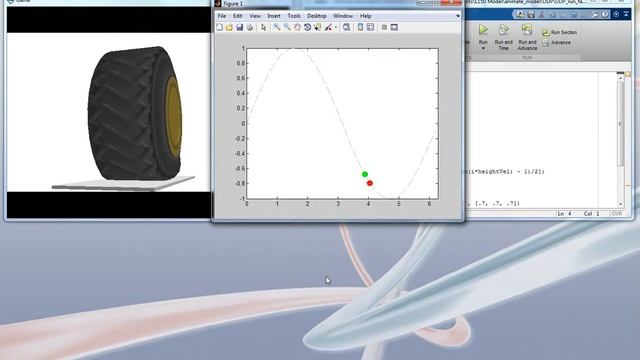Select the Data Cursor tool

[x=318, y=27]
